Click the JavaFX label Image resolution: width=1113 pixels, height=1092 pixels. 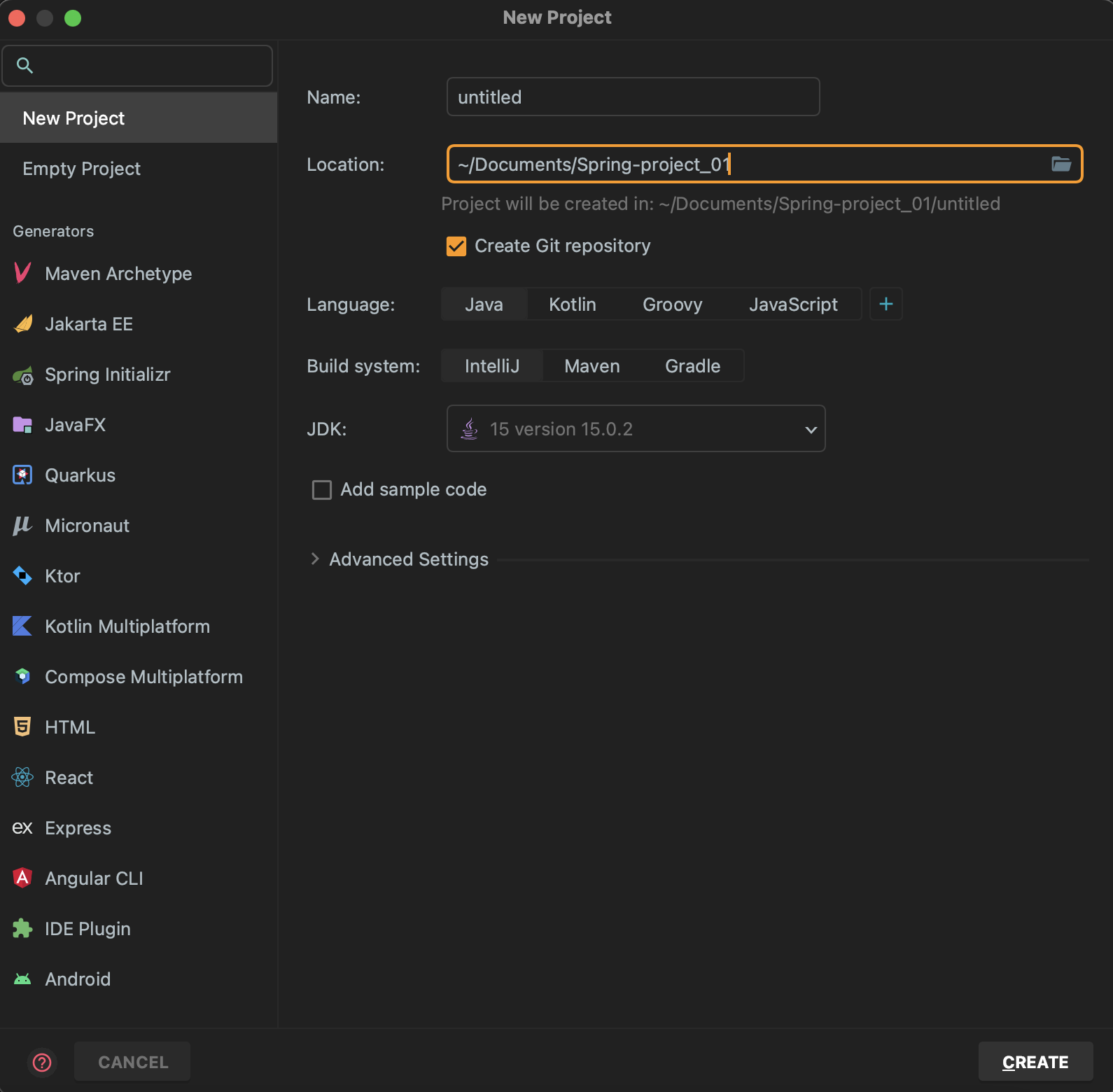[75, 425]
